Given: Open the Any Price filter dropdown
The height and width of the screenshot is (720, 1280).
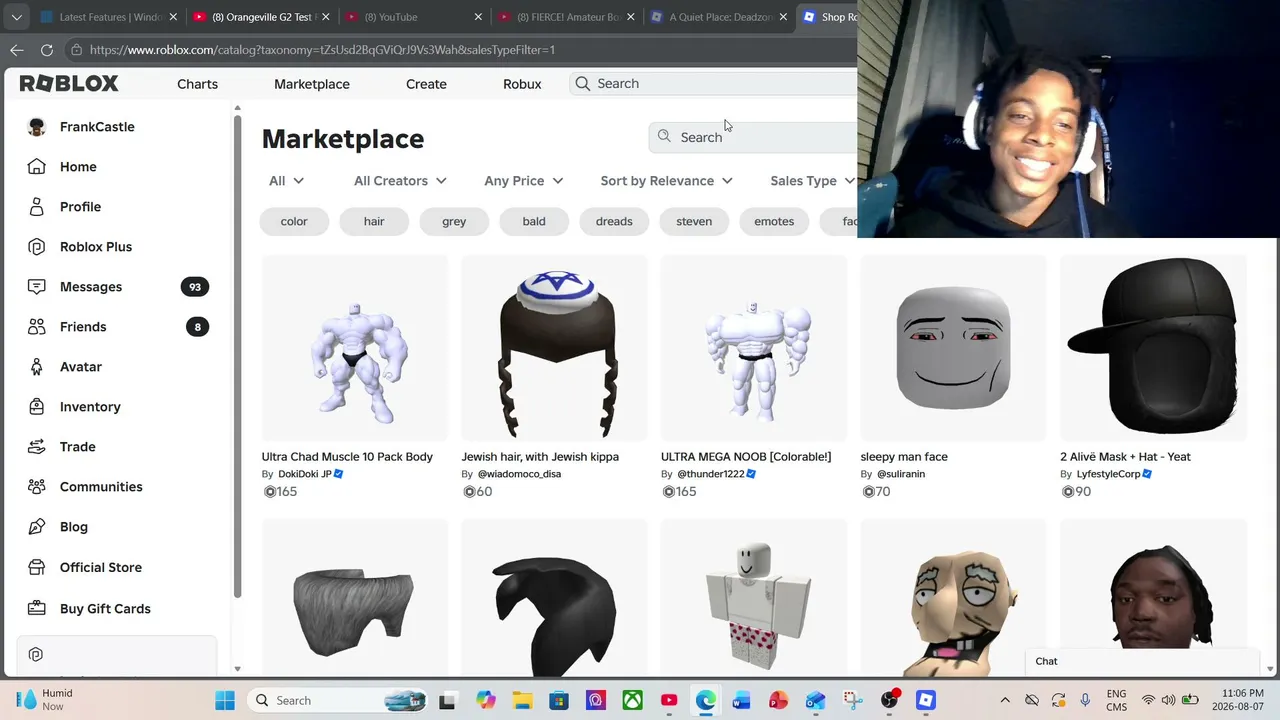Looking at the screenshot, I should point(523,181).
